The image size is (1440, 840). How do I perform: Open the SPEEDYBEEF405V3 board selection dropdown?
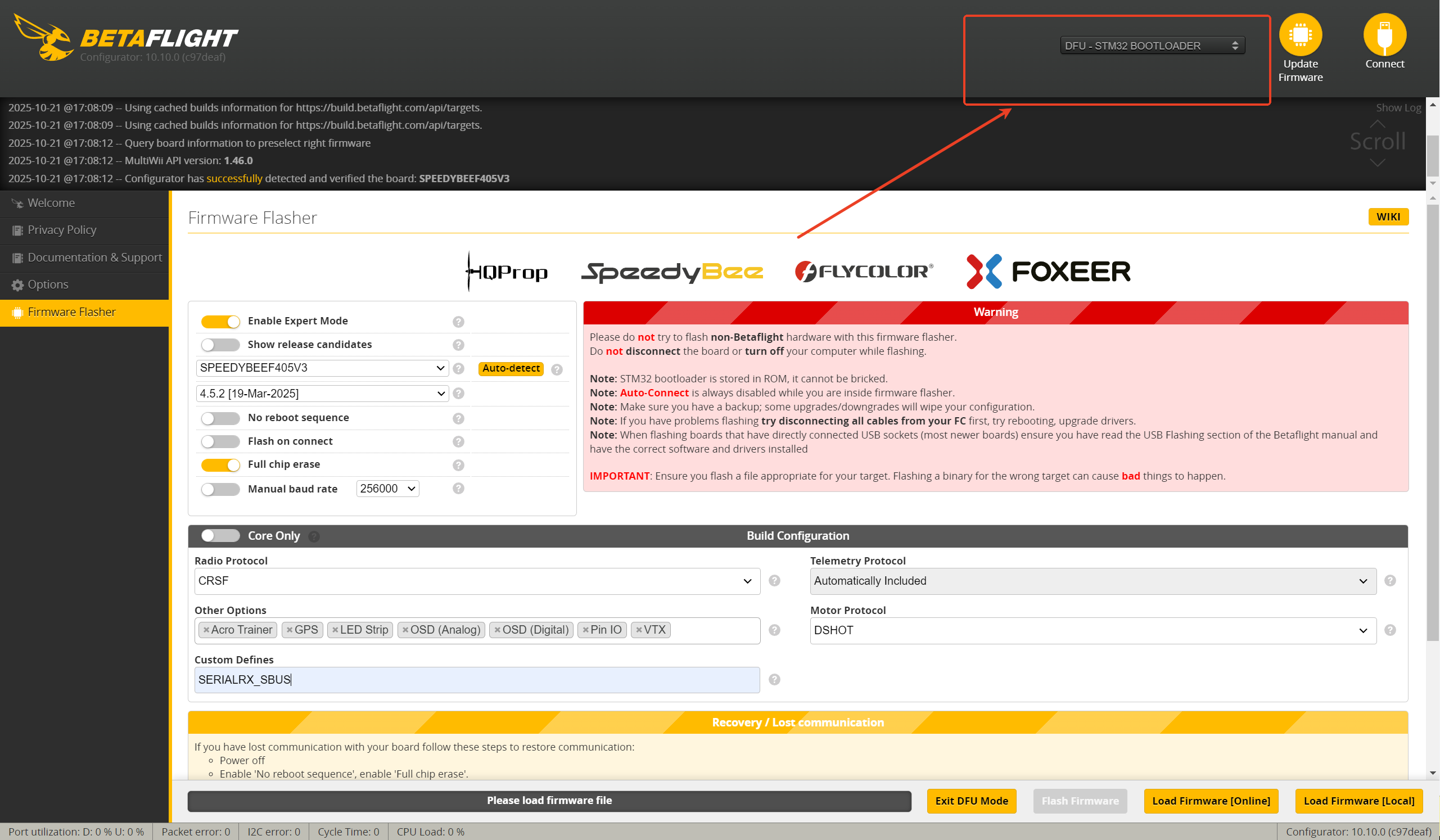coord(322,368)
